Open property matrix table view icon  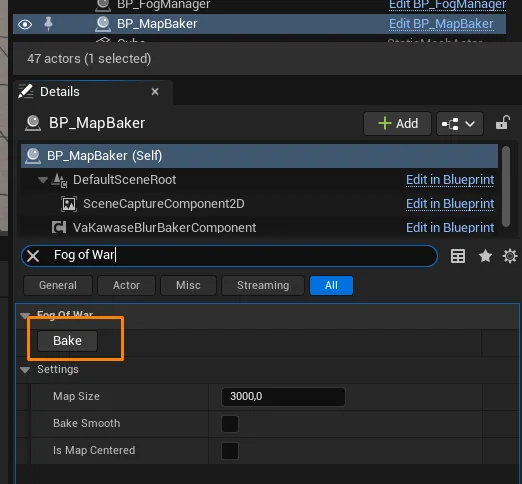[458, 256]
